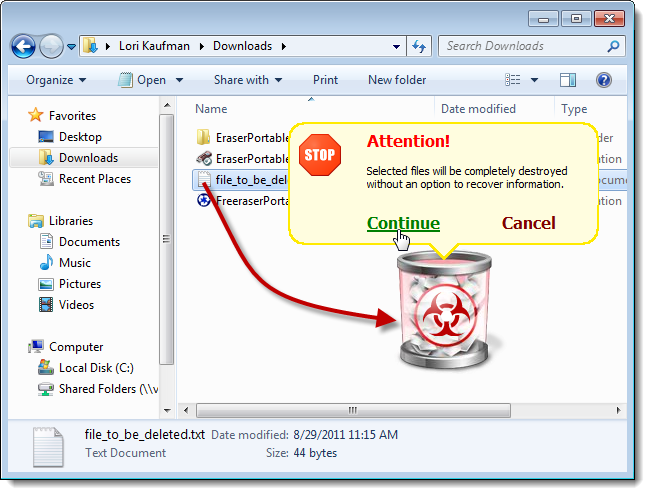The image size is (650, 495).
Task: Type in the Search Downloads field
Action: pos(520,46)
